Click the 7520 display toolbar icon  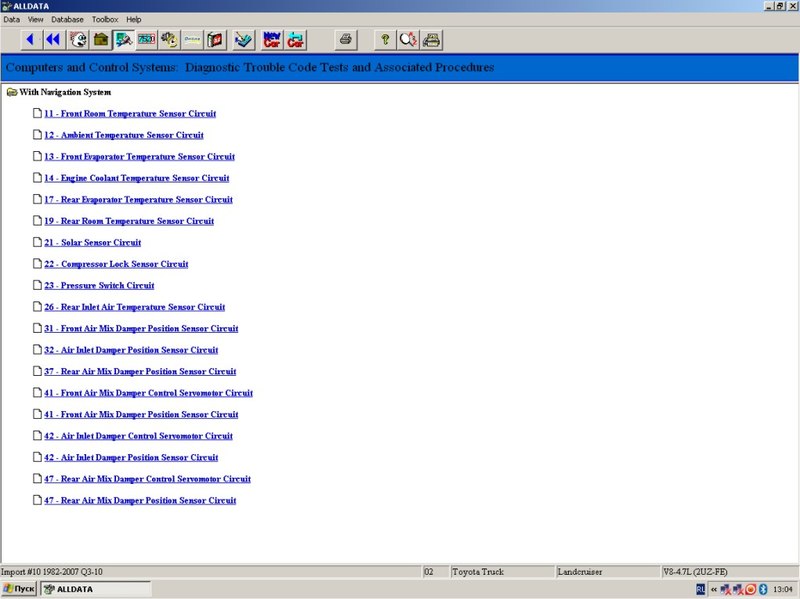click(147, 40)
